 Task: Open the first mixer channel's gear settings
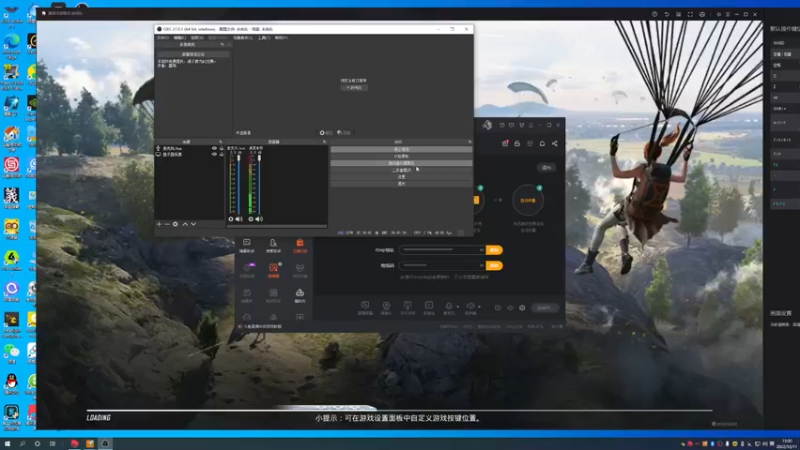click(231, 219)
